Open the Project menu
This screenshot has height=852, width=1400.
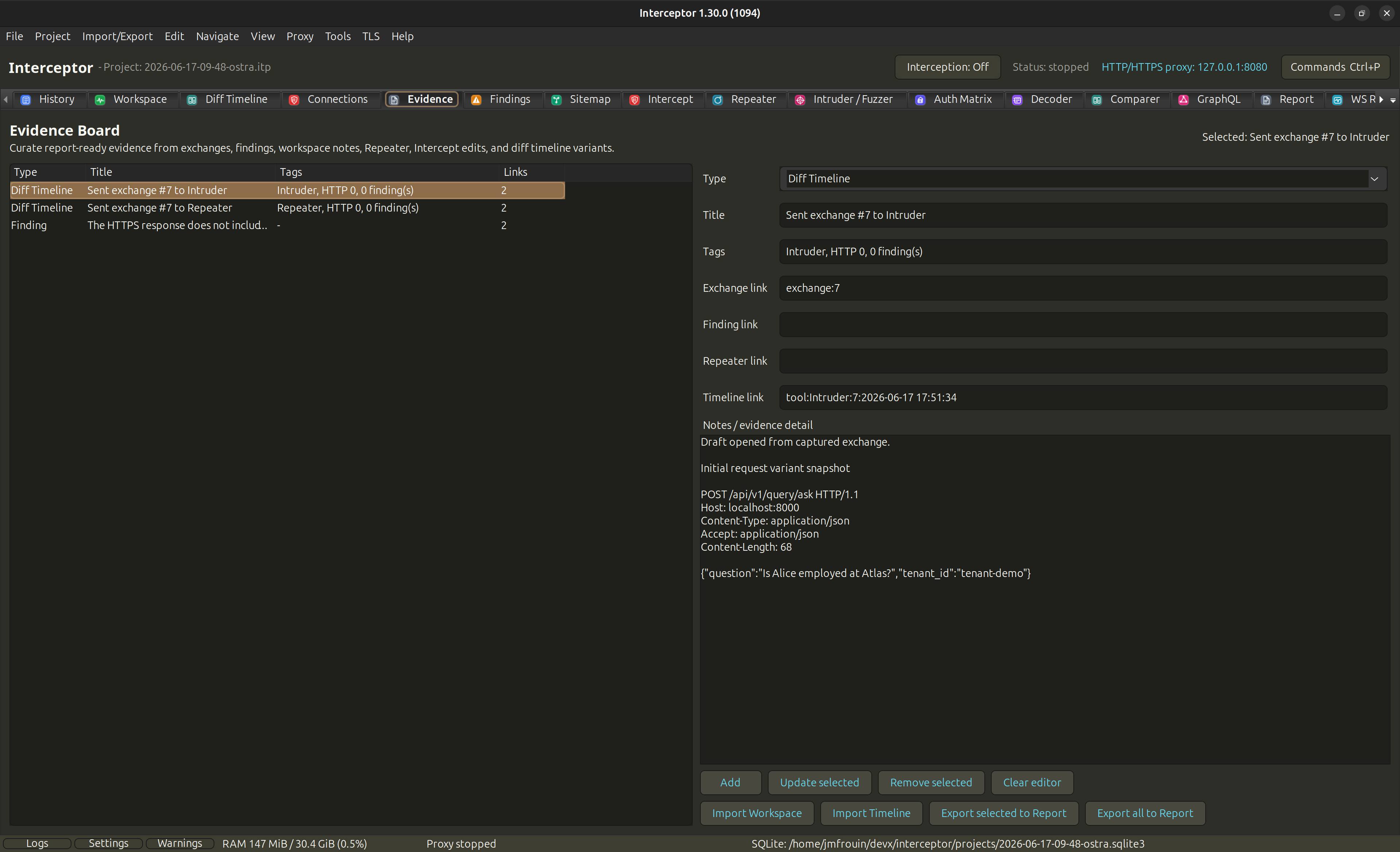tap(52, 36)
